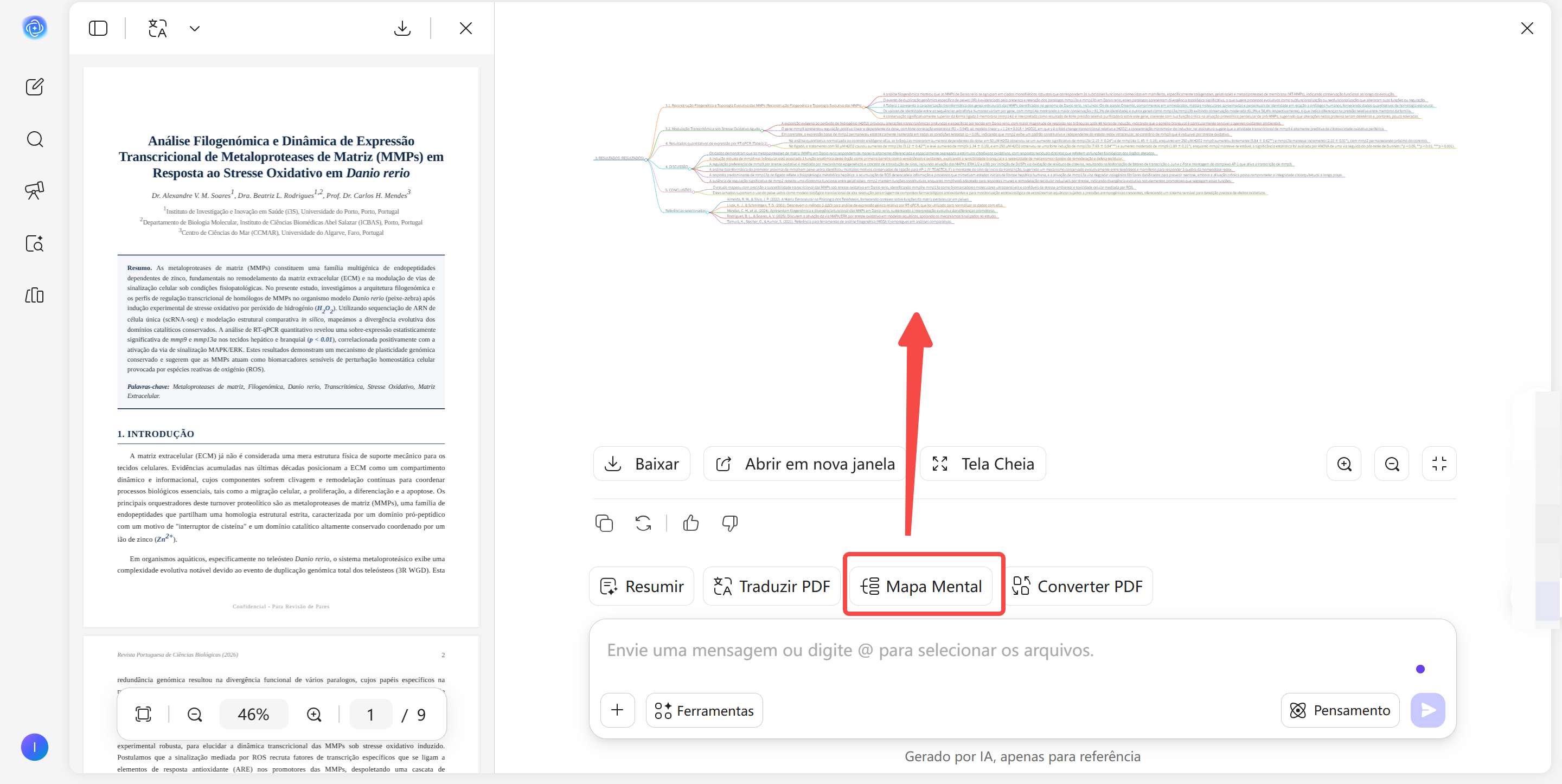This screenshot has width=1562, height=784.
Task: Click 'Revista Portuguesa de Ciências Biológicas (2026)' header
Action: pos(178,654)
